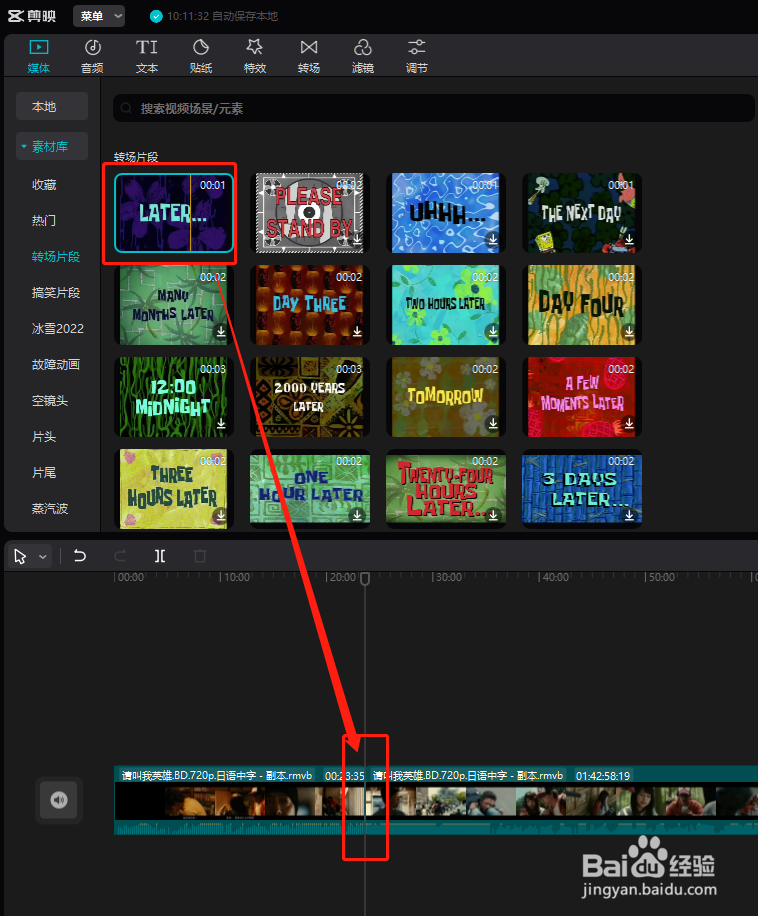Open the 音频 audio tab
758x916 pixels.
tap(92, 55)
